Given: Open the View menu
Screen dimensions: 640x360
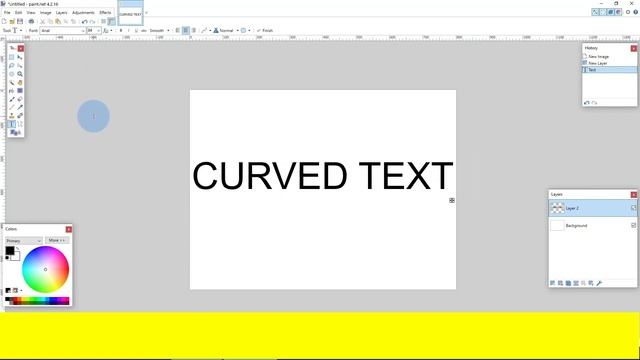Looking at the screenshot, I should [x=31, y=13].
